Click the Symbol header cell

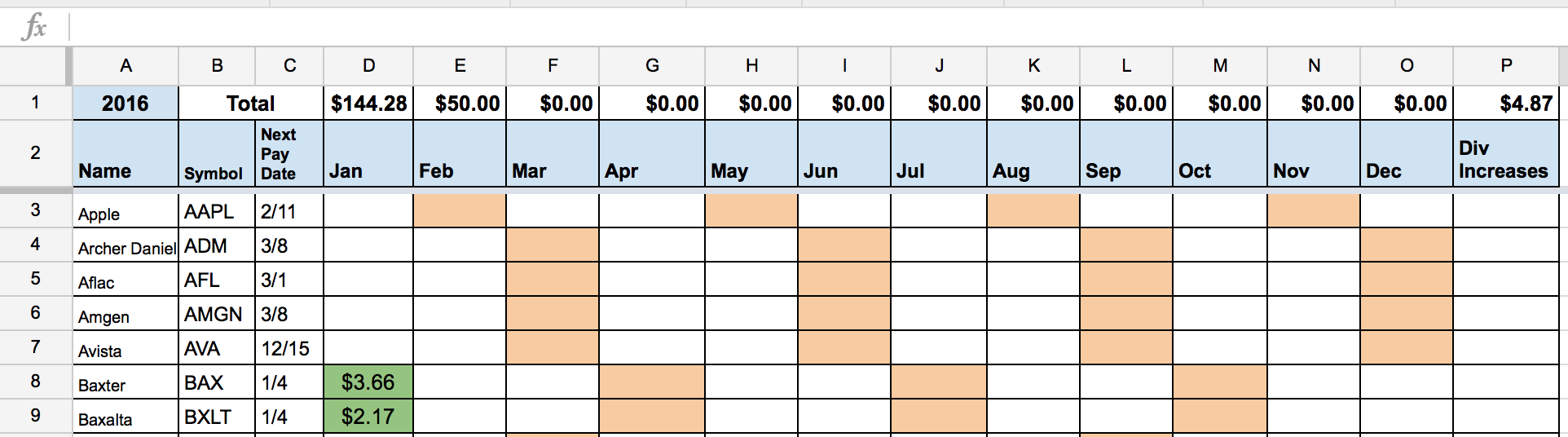(x=216, y=154)
